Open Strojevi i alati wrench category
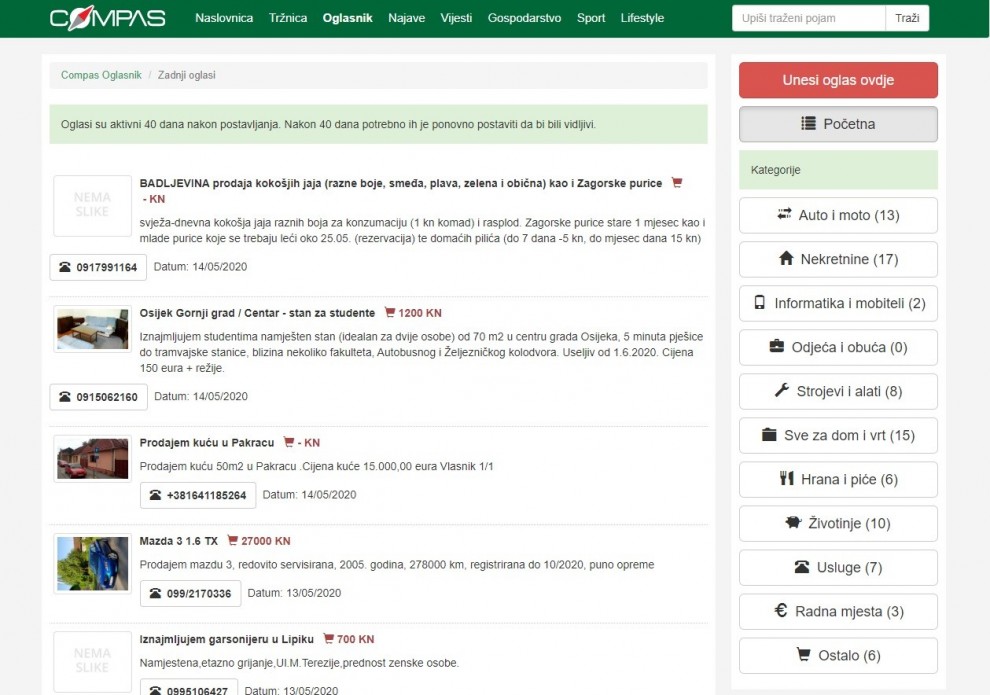The width and height of the screenshot is (990, 695). coord(838,391)
